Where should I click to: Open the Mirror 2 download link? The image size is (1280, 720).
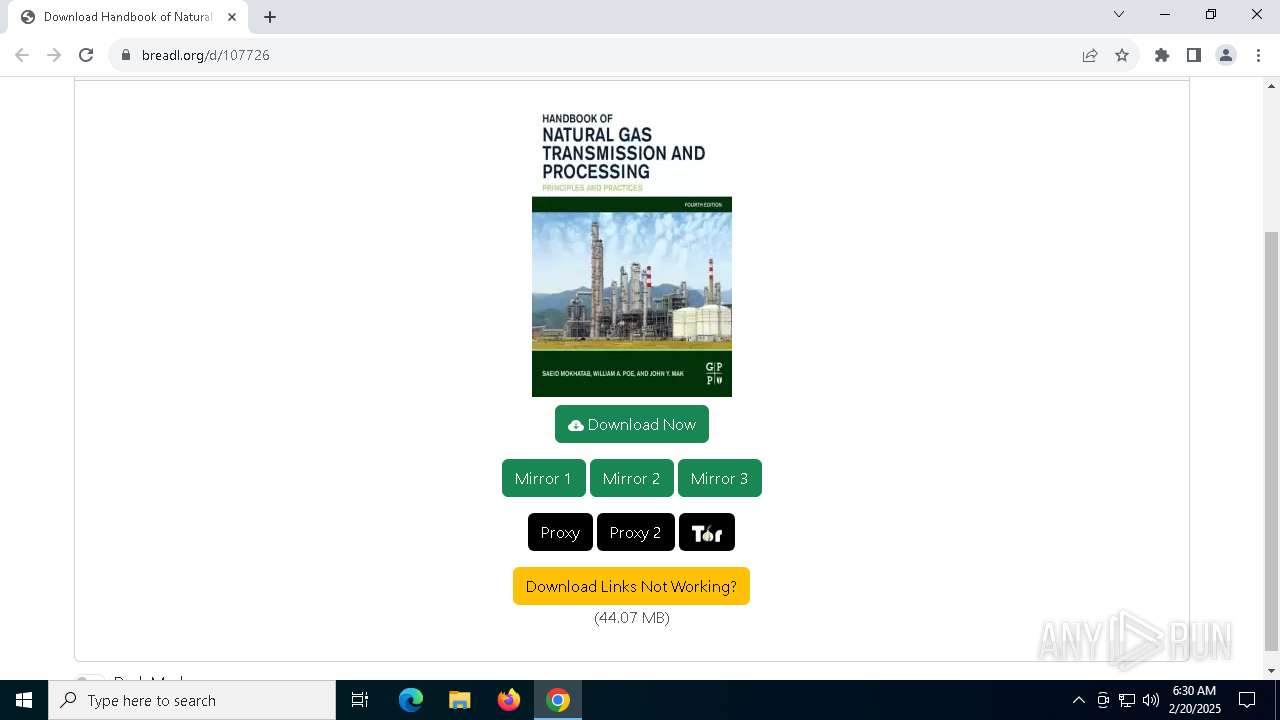[x=631, y=478]
